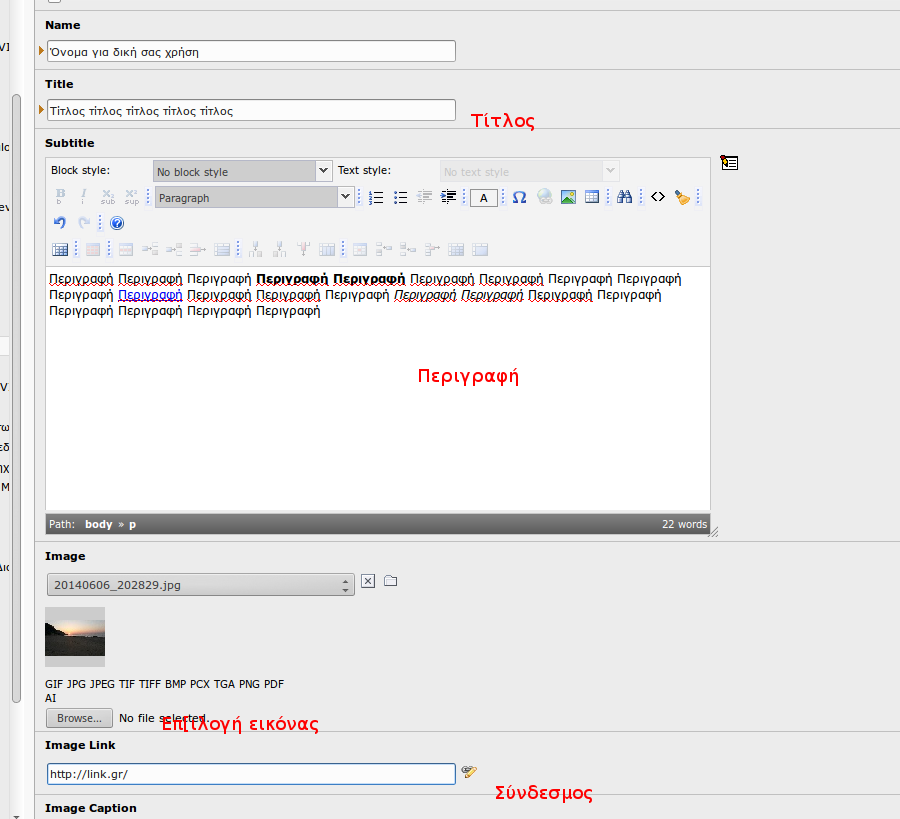The width and height of the screenshot is (900, 819).
Task: Tick the checkbox above the Name field
Action: (x=54, y=2)
